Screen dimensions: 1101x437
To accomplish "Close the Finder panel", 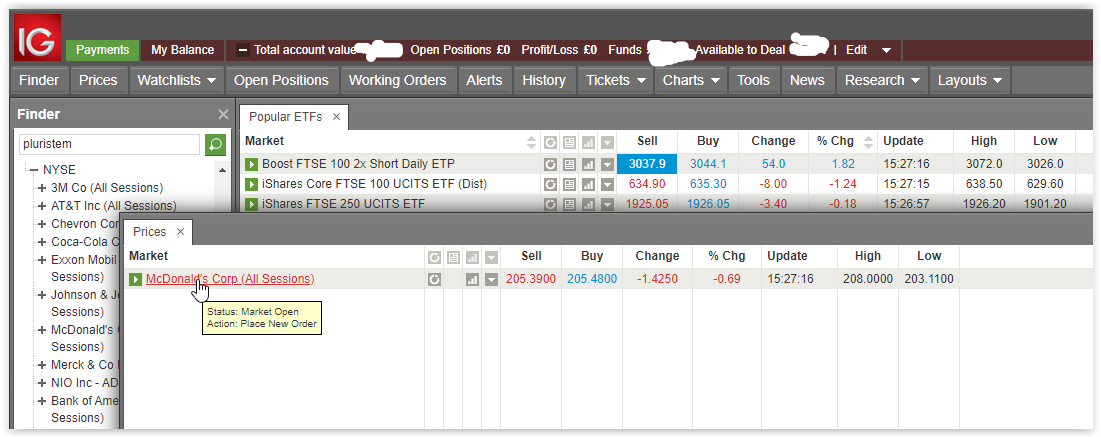I will (223, 114).
